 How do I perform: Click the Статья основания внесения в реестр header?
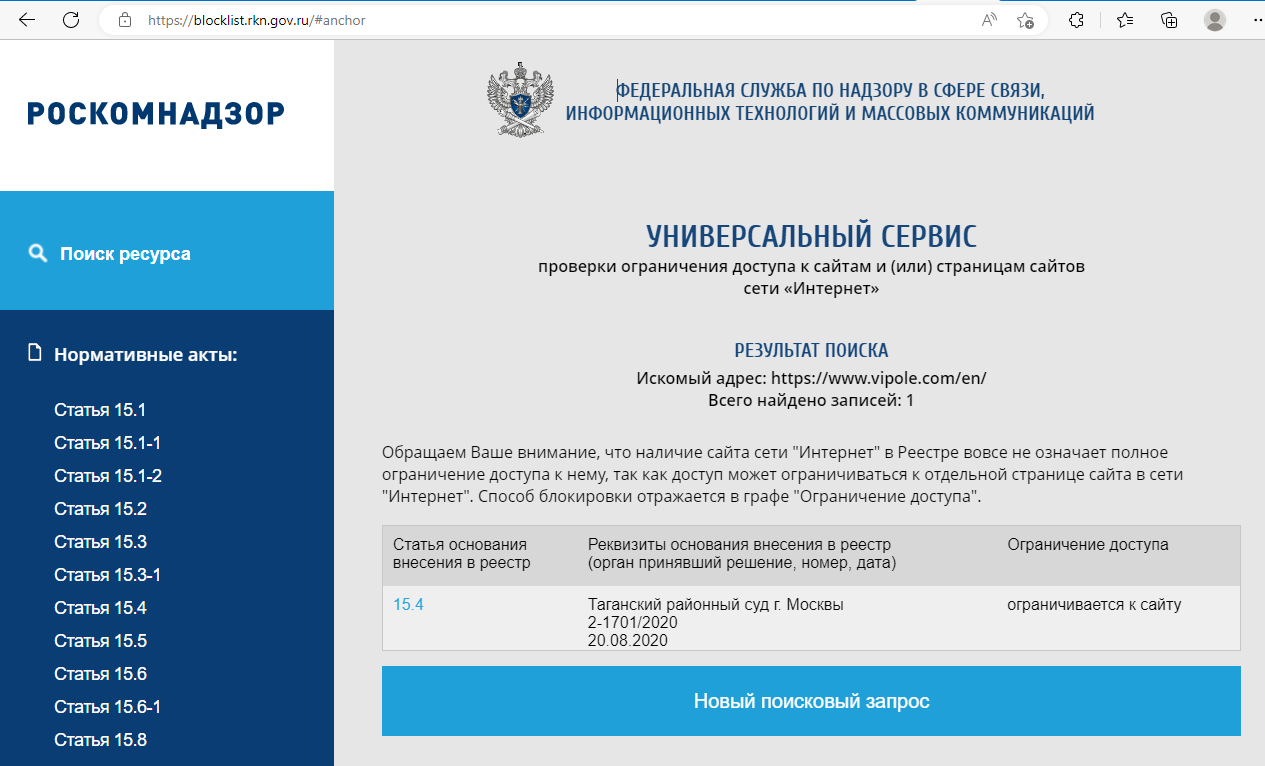pyautogui.click(x=461, y=554)
